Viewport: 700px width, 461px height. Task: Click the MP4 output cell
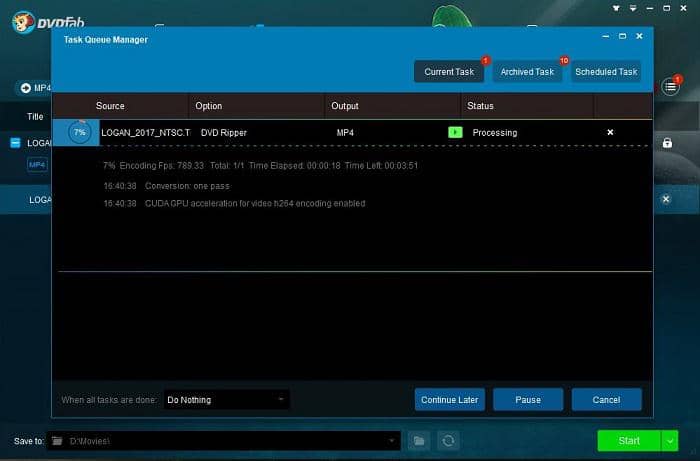[345, 133]
